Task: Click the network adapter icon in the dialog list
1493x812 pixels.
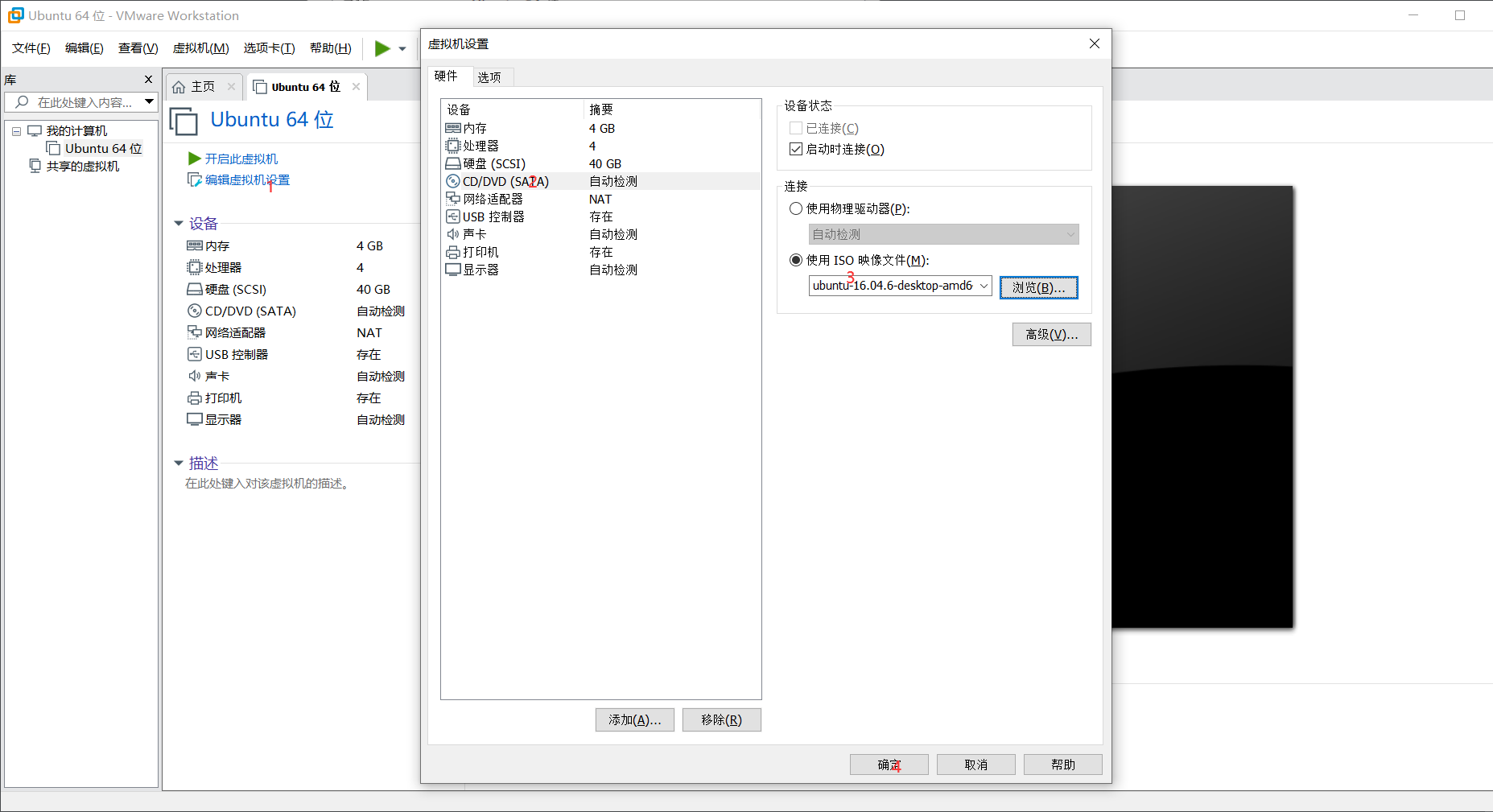Action: click(453, 199)
